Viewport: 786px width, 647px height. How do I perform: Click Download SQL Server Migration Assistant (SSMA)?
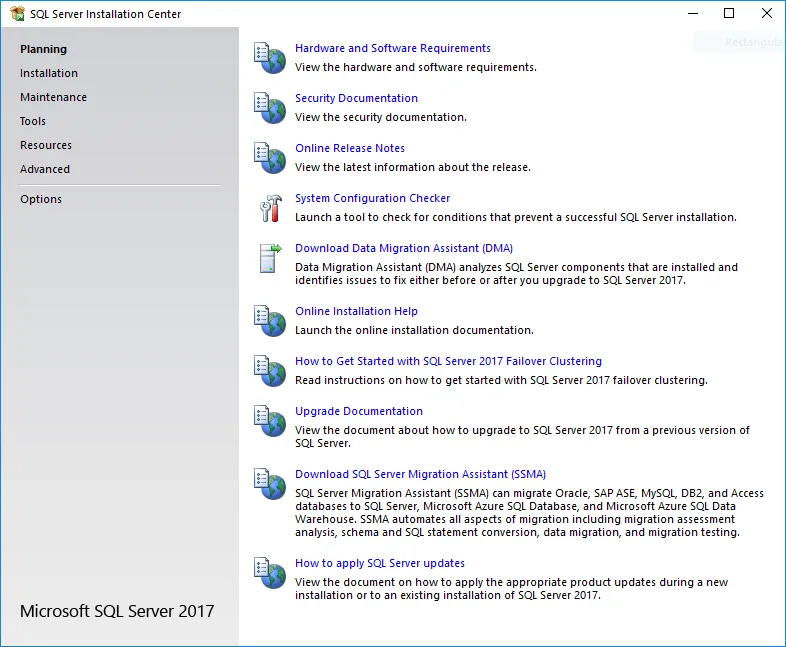click(x=421, y=475)
